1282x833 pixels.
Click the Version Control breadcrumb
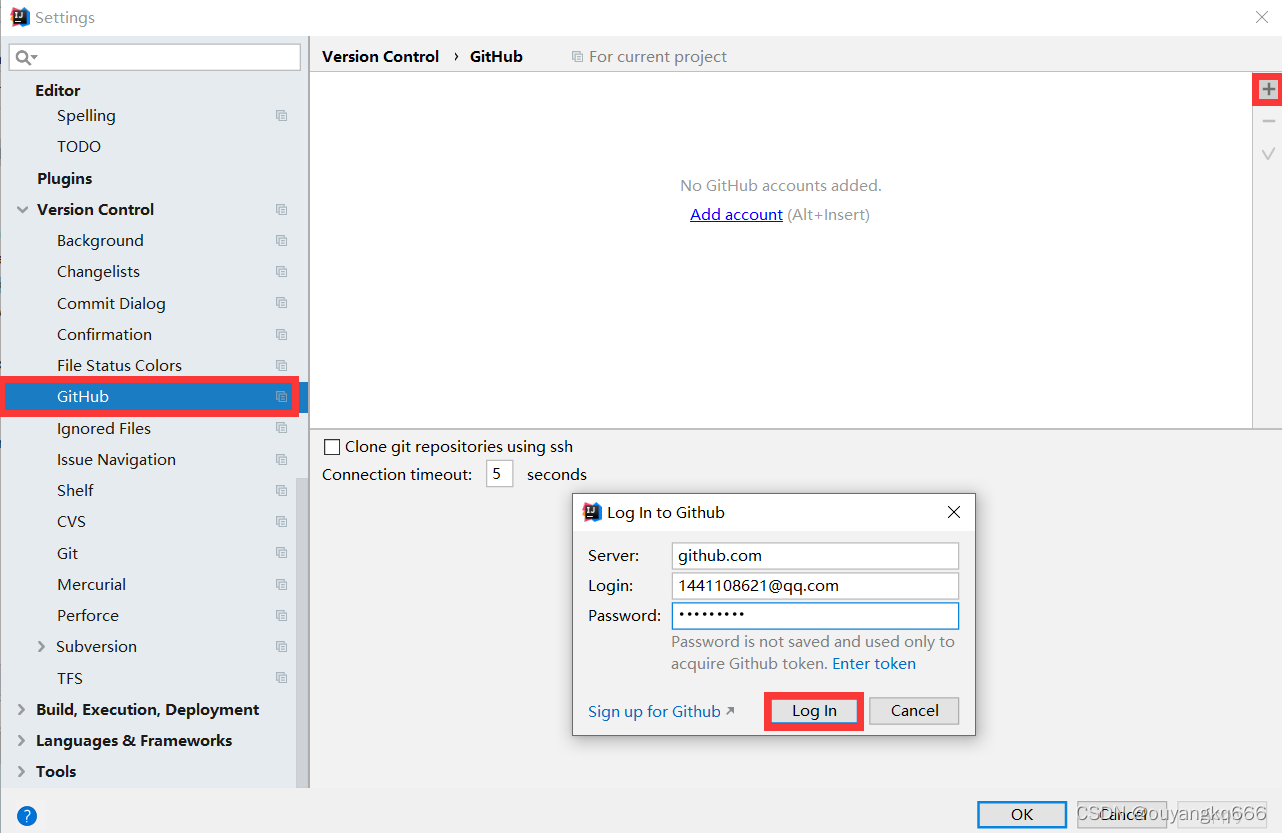(380, 57)
